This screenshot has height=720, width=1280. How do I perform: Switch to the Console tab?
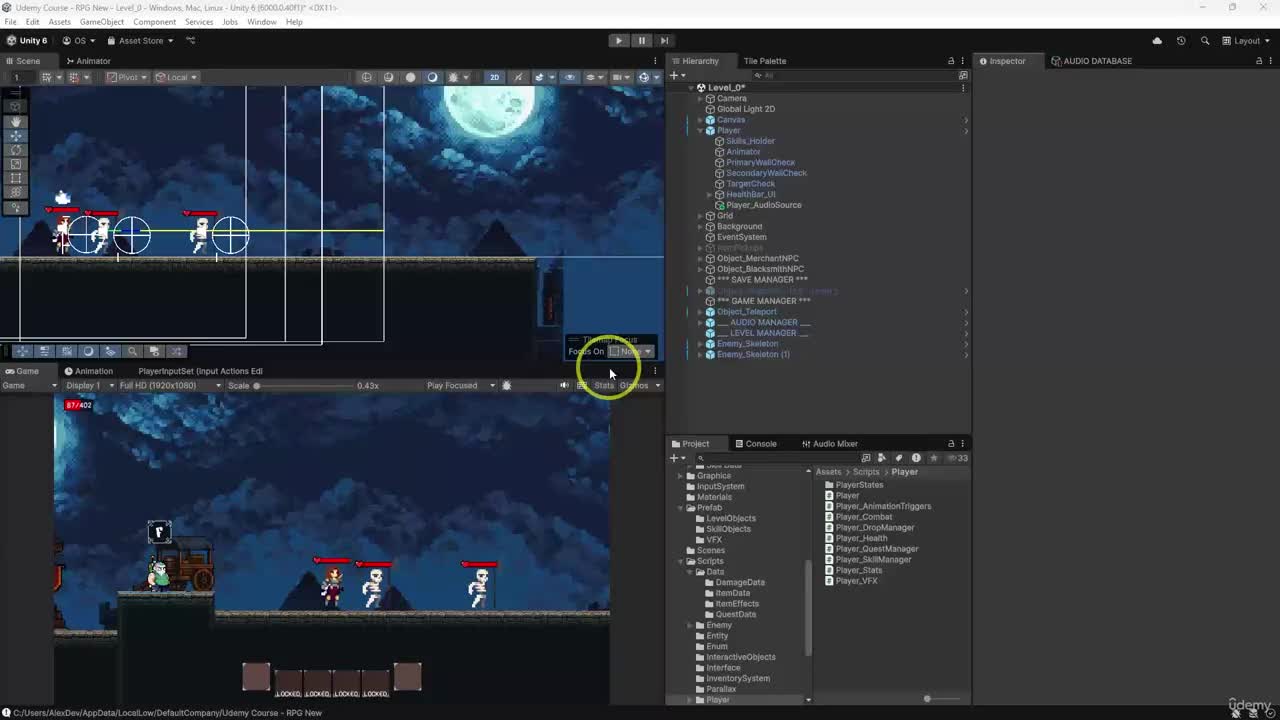point(755,444)
